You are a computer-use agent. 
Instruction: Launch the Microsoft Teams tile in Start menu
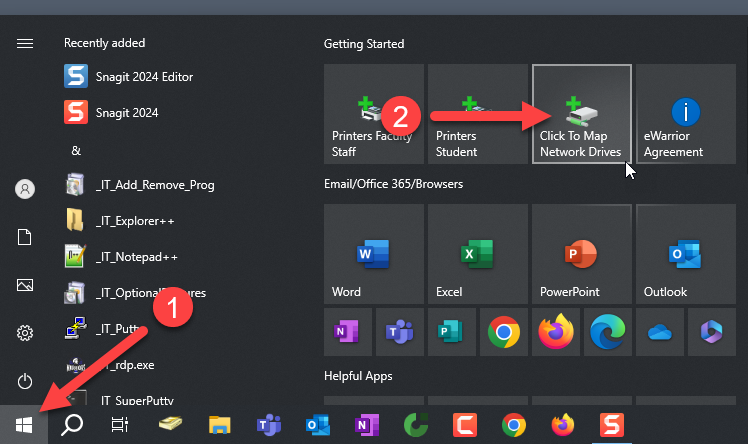tap(399, 333)
